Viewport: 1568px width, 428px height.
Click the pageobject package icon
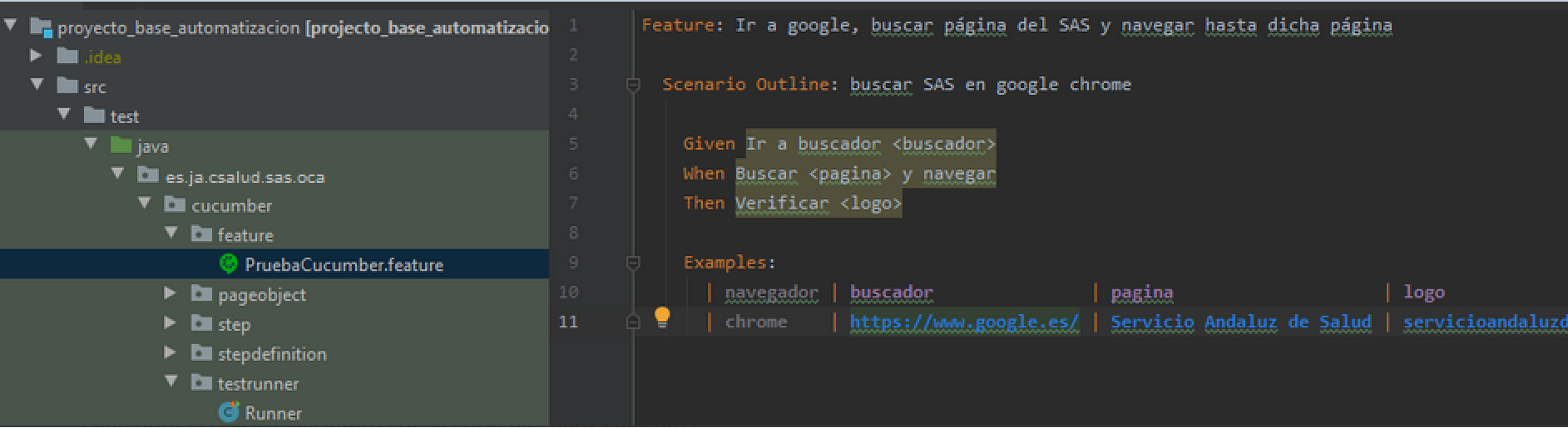pos(202,293)
